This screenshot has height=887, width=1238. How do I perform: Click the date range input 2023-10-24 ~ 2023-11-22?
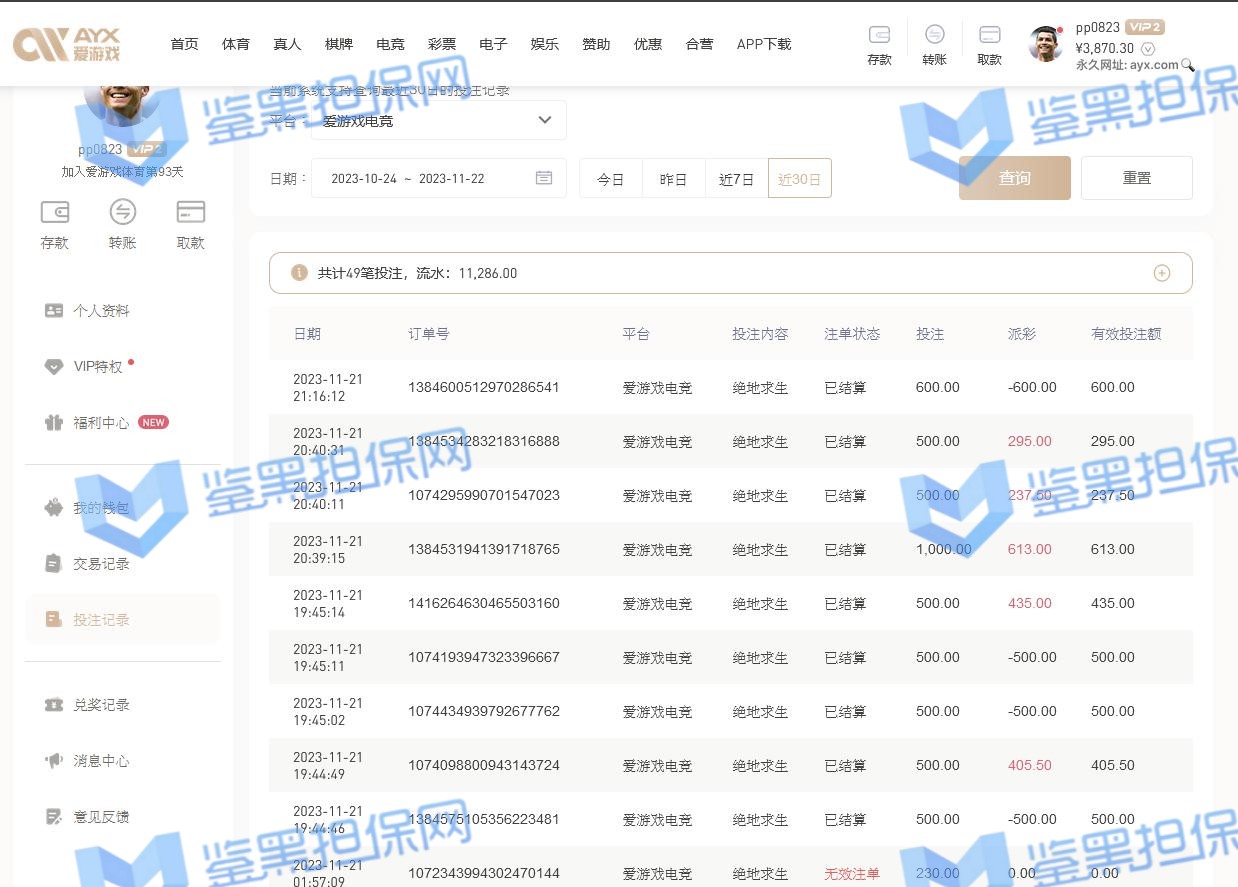click(420, 179)
